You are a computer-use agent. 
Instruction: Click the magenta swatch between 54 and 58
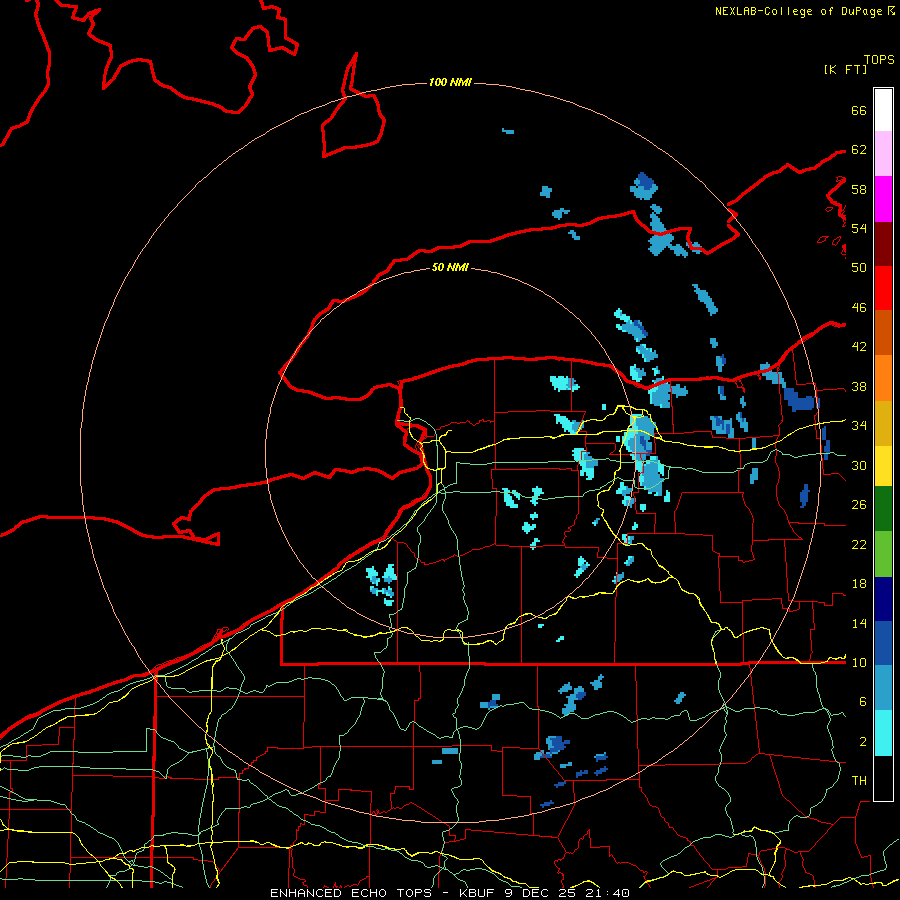[883, 199]
